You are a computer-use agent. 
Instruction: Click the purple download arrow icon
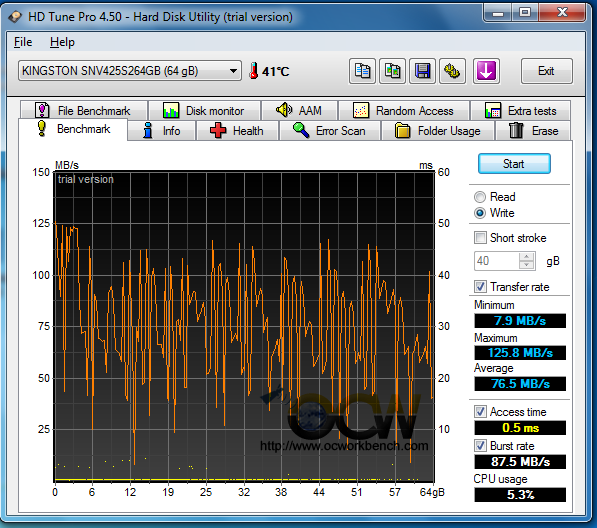click(x=486, y=71)
